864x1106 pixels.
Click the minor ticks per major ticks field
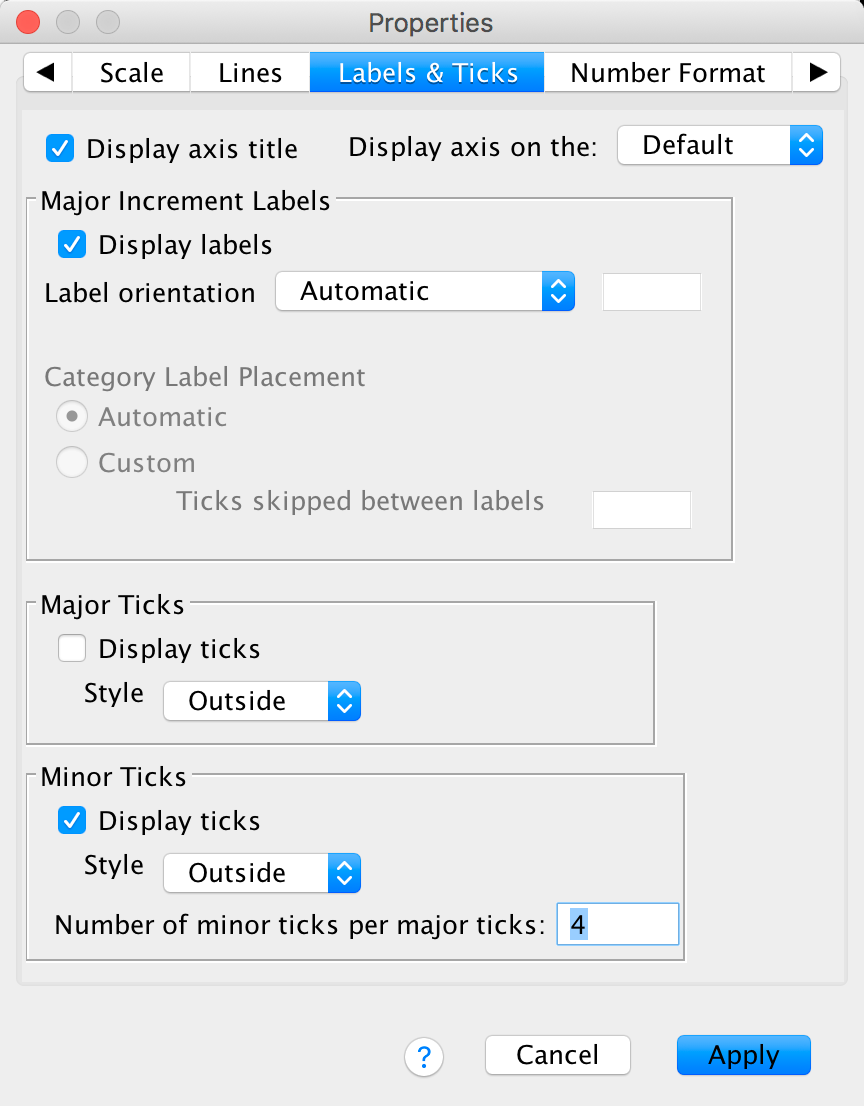[618, 925]
